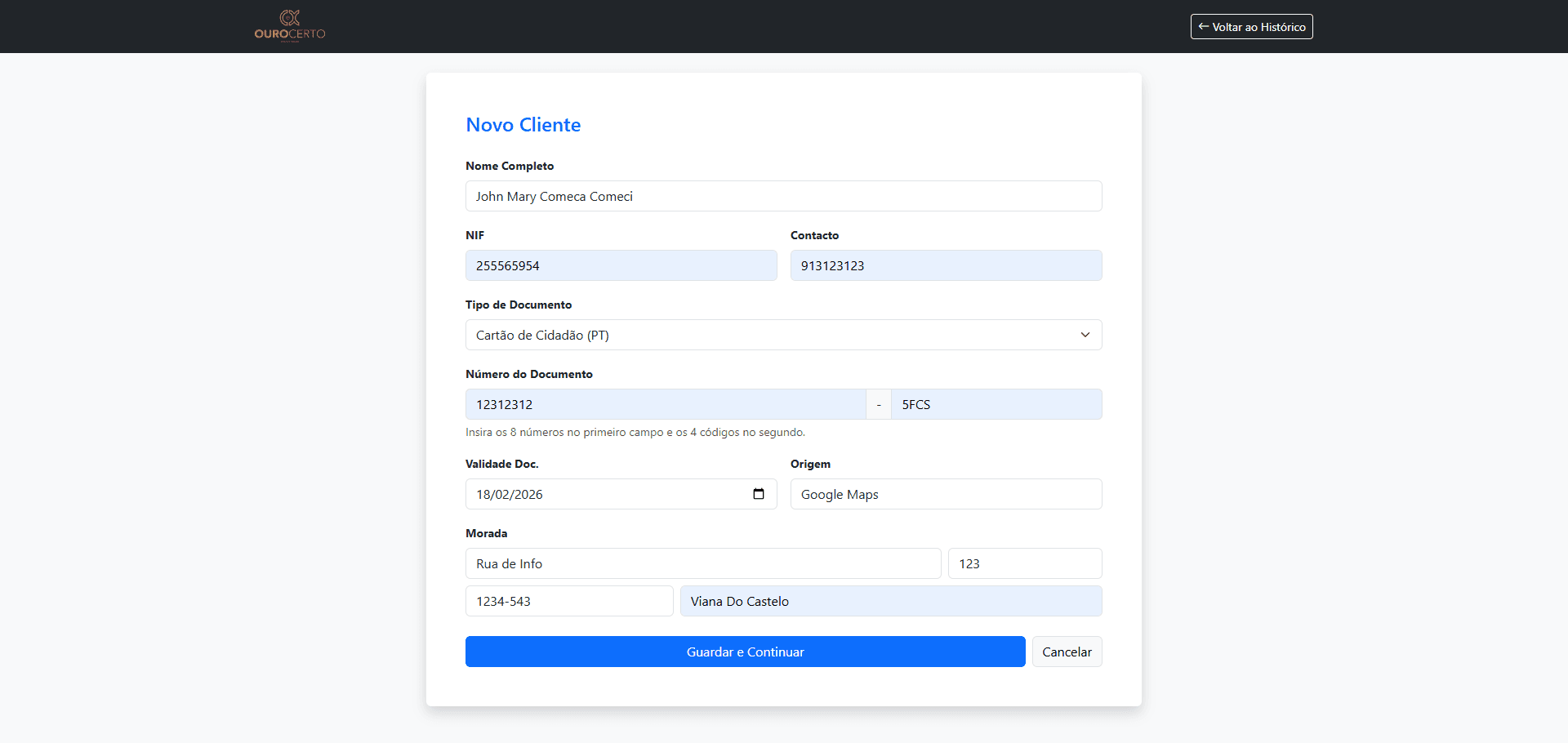Screen dimensions: 1568x743
Task: Click the Número do Documento label
Action: pyautogui.click(x=528, y=374)
